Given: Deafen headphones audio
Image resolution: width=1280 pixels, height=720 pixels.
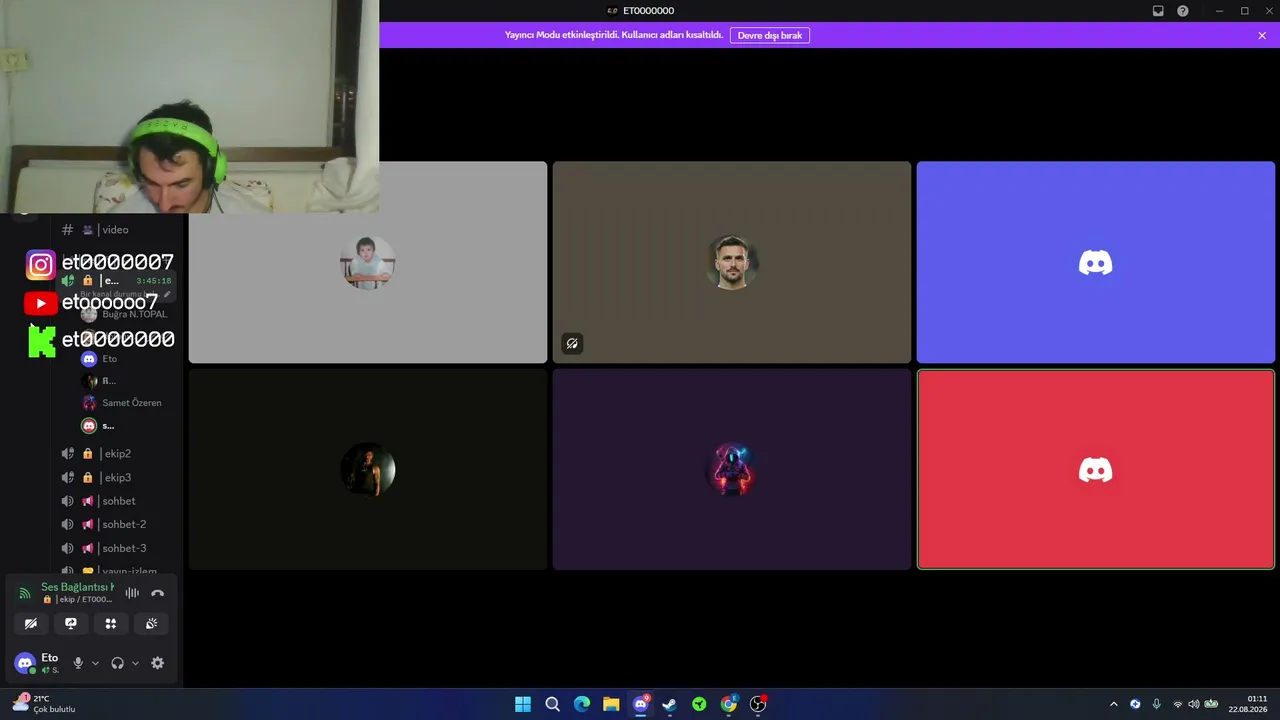Looking at the screenshot, I should coord(117,663).
